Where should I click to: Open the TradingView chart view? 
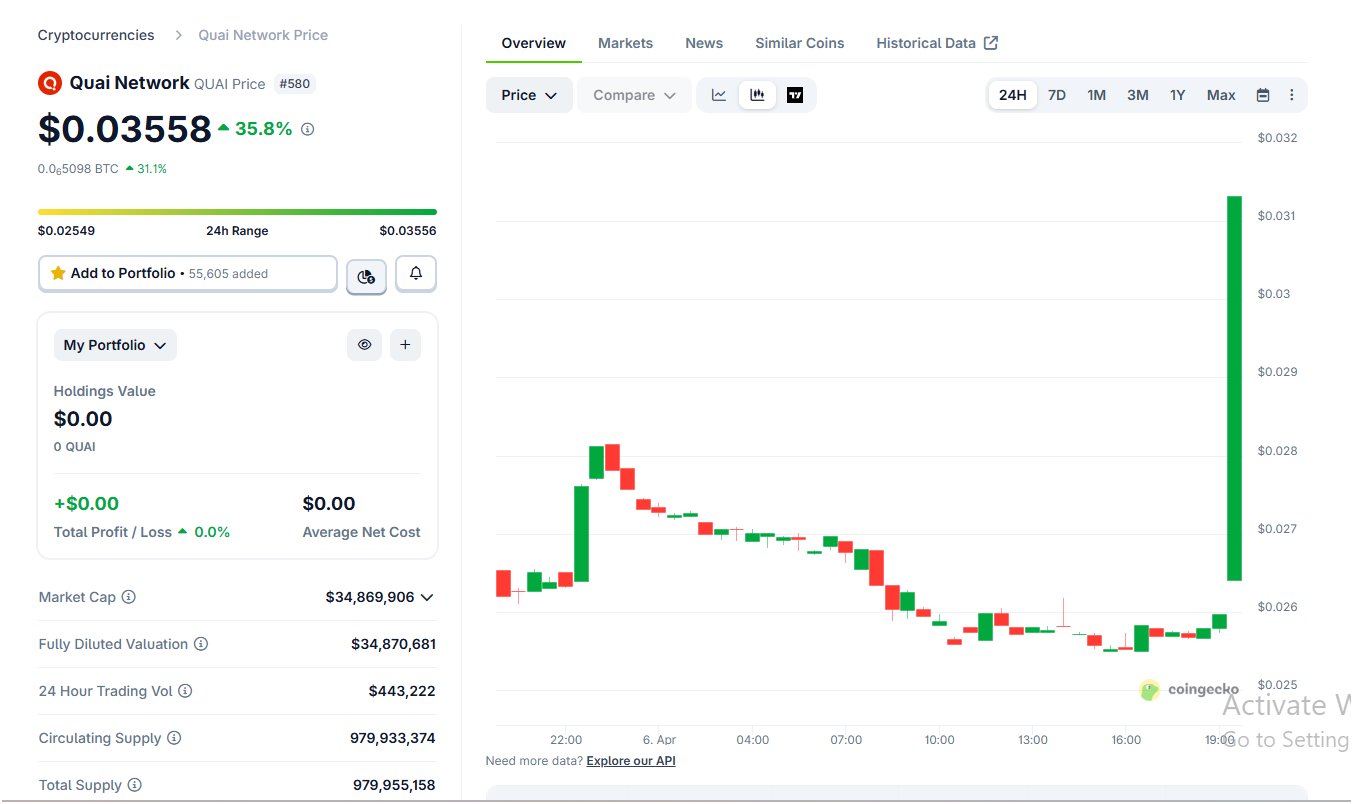(795, 95)
